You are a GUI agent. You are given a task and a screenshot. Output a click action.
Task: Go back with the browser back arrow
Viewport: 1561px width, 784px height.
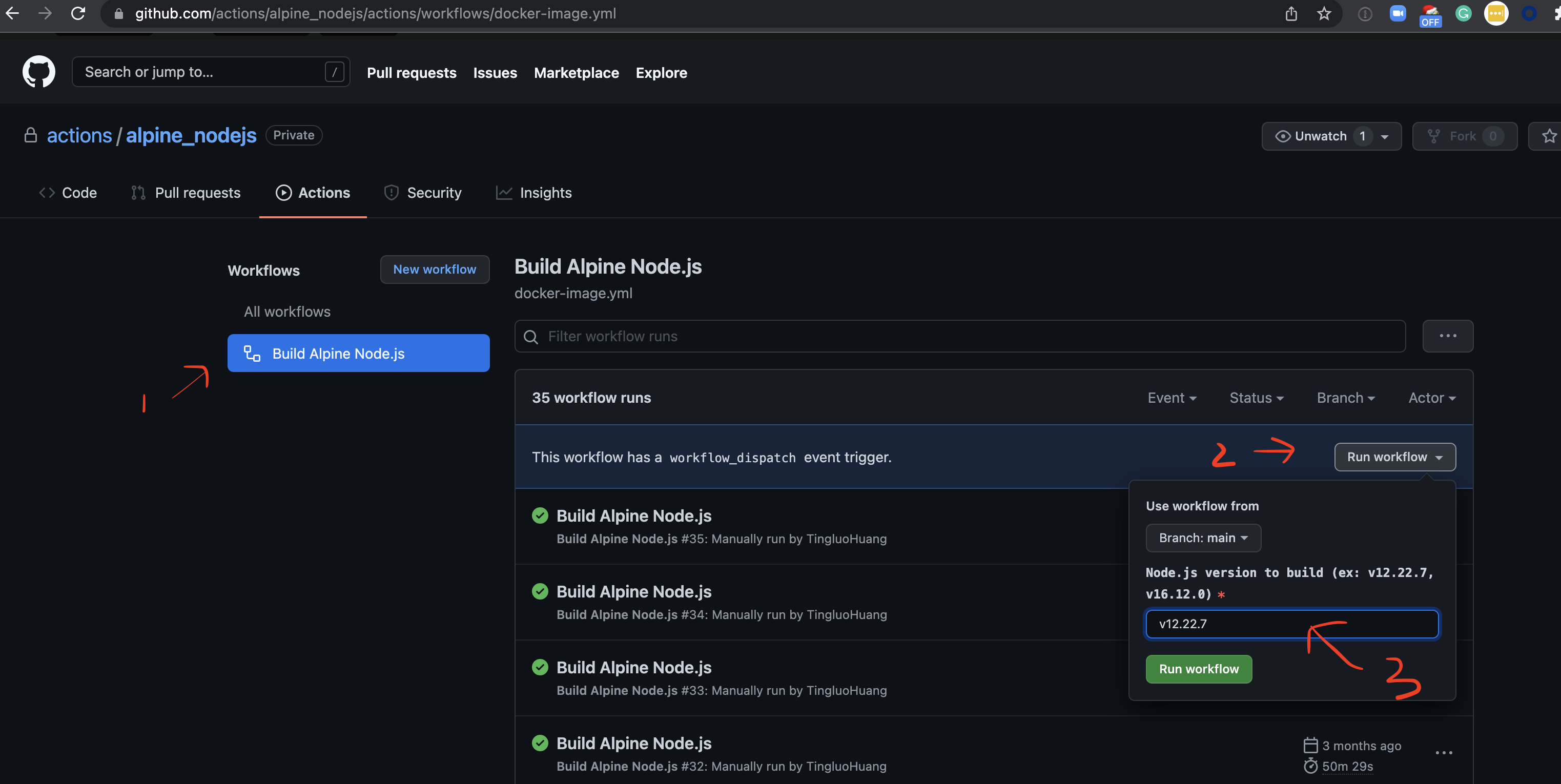12,13
